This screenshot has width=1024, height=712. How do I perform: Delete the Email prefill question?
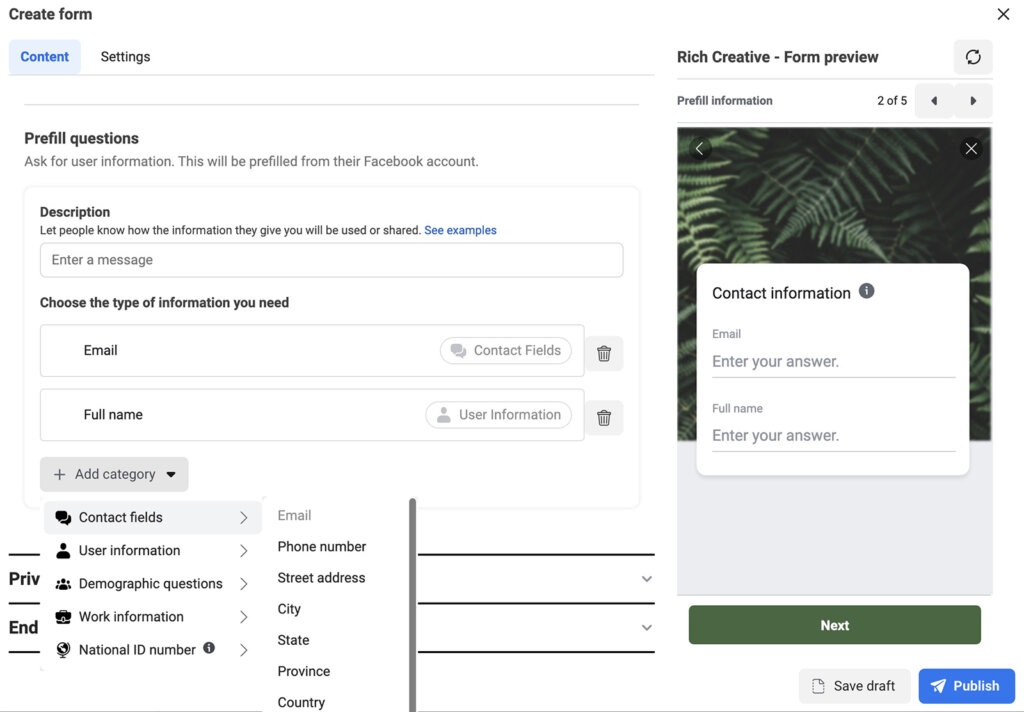coord(604,353)
